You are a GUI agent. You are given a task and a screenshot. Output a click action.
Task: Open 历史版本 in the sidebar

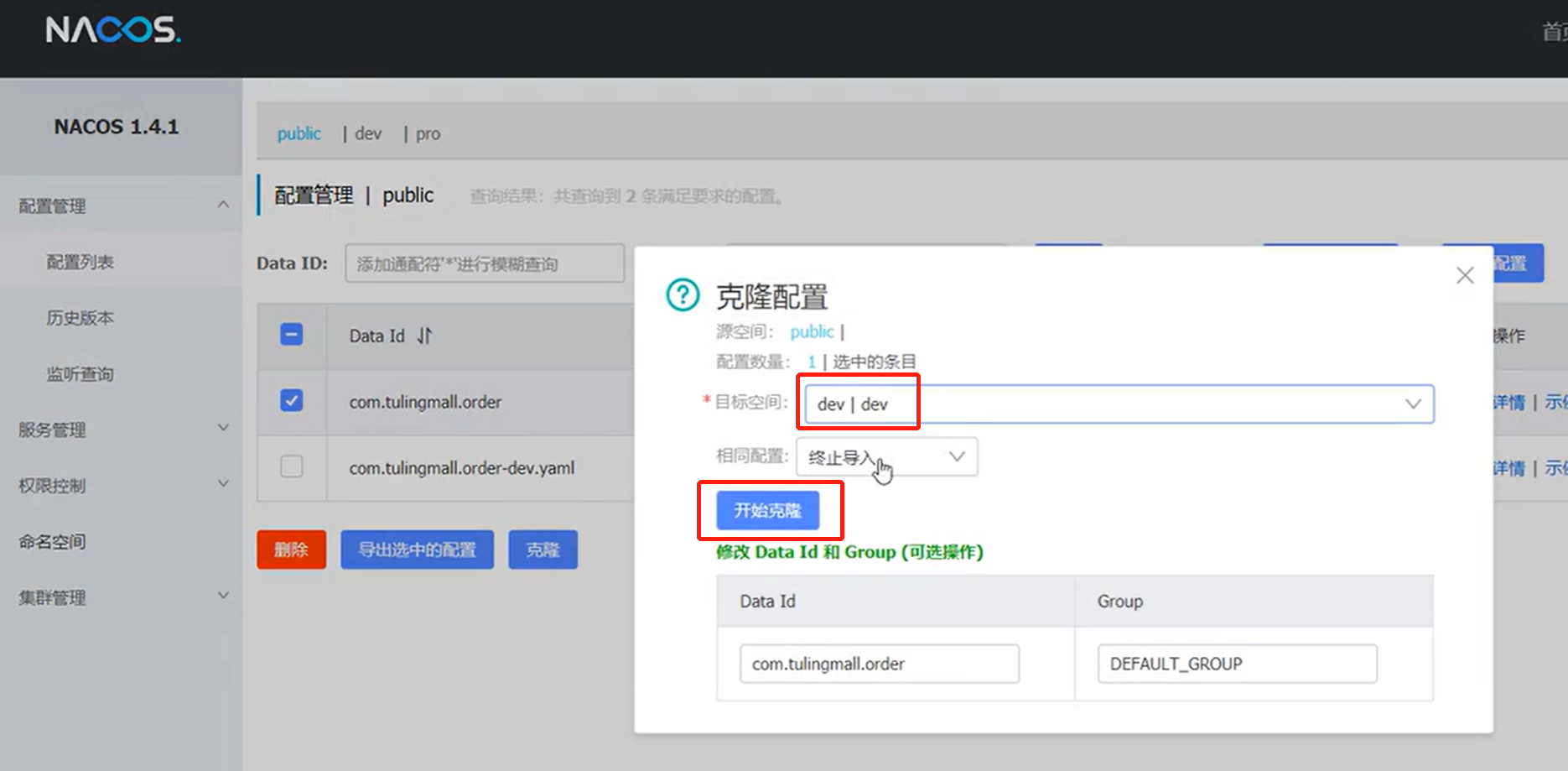click(x=80, y=318)
